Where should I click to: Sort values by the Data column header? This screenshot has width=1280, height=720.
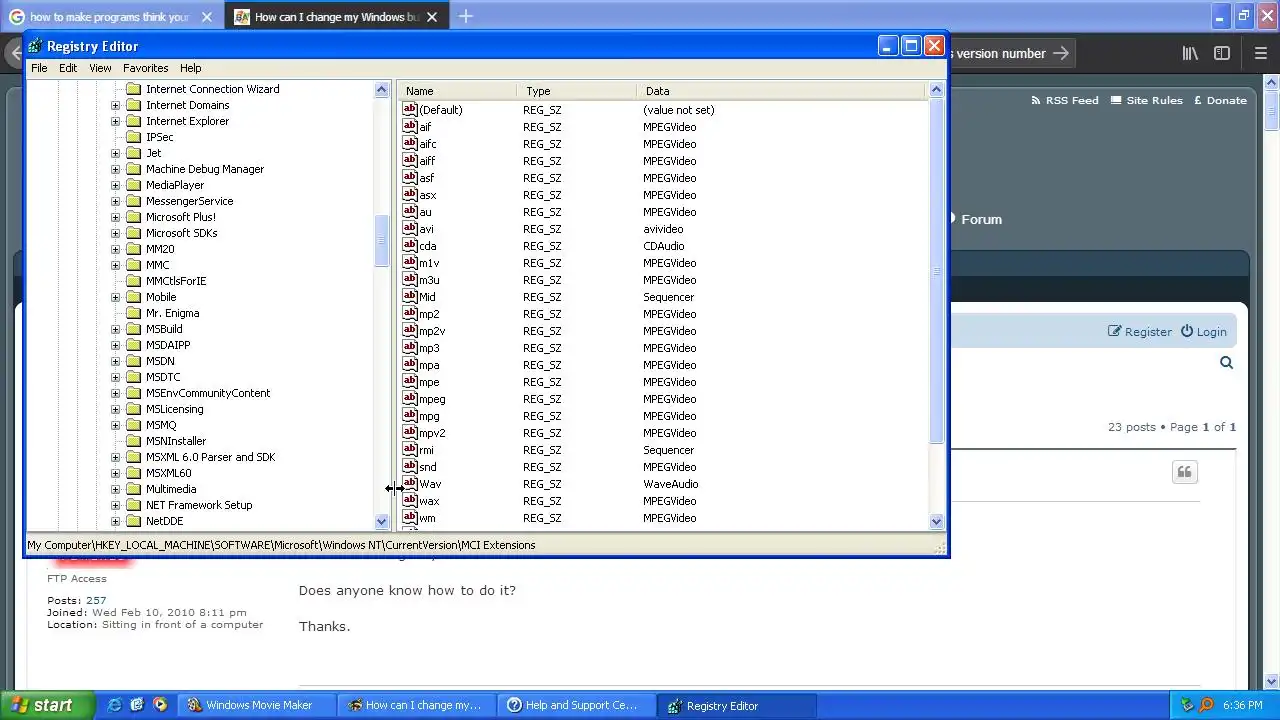tap(783, 91)
